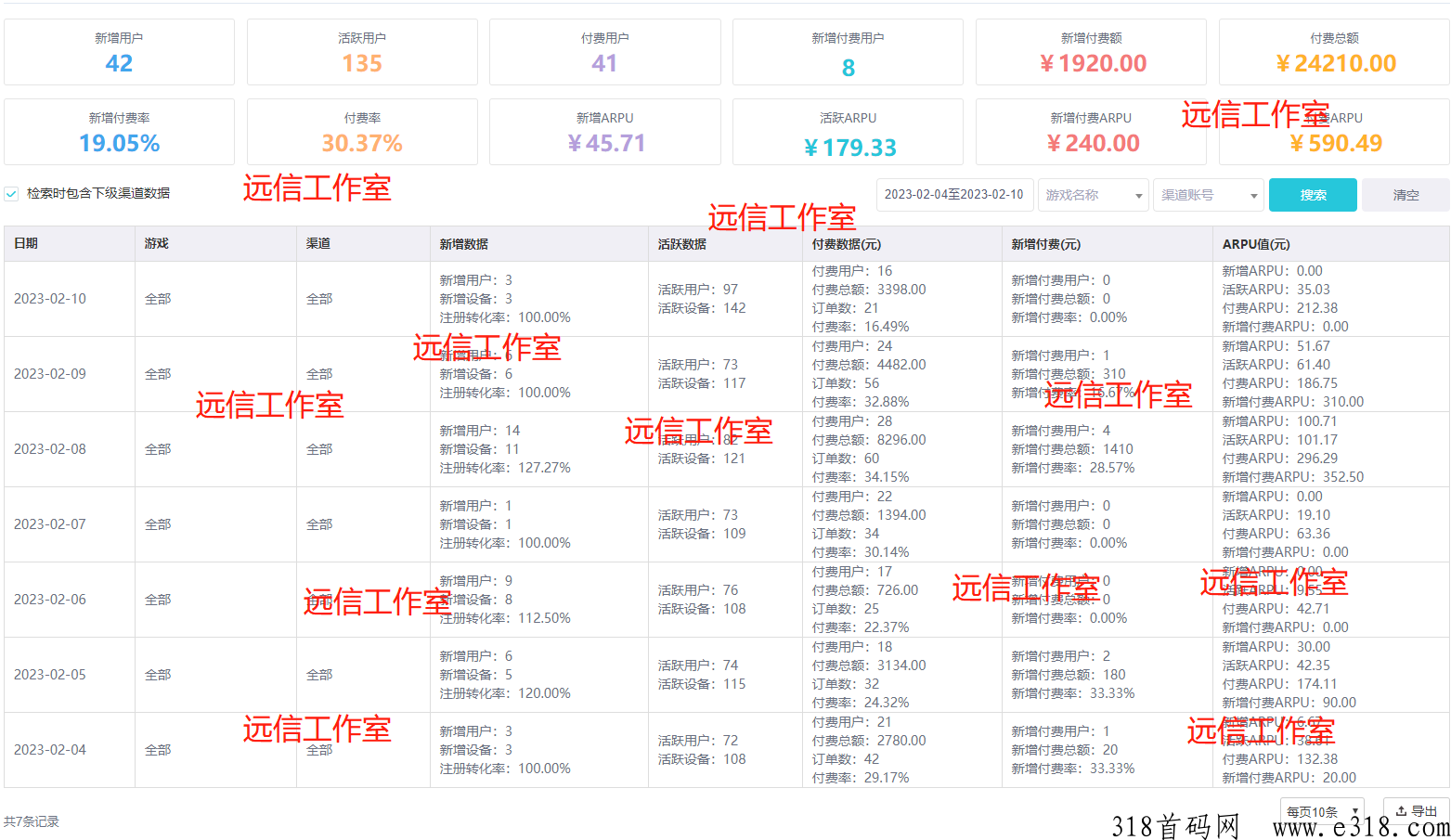Click the text 新增付费总额: 1410
This screenshot has width=1451, height=840.
1072,449
